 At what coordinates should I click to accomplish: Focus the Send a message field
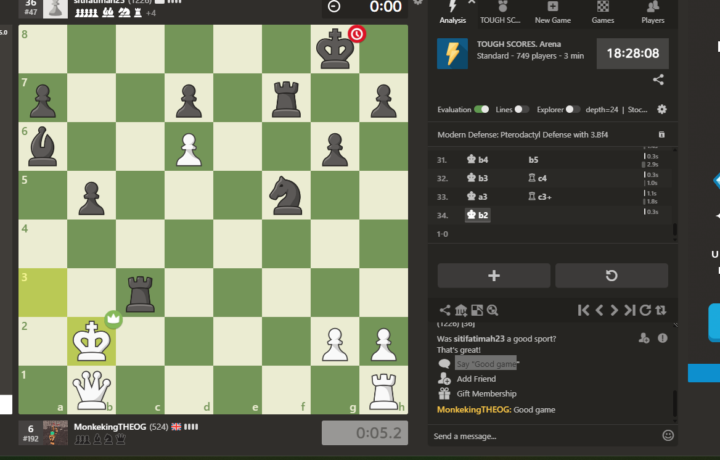click(x=544, y=436)
